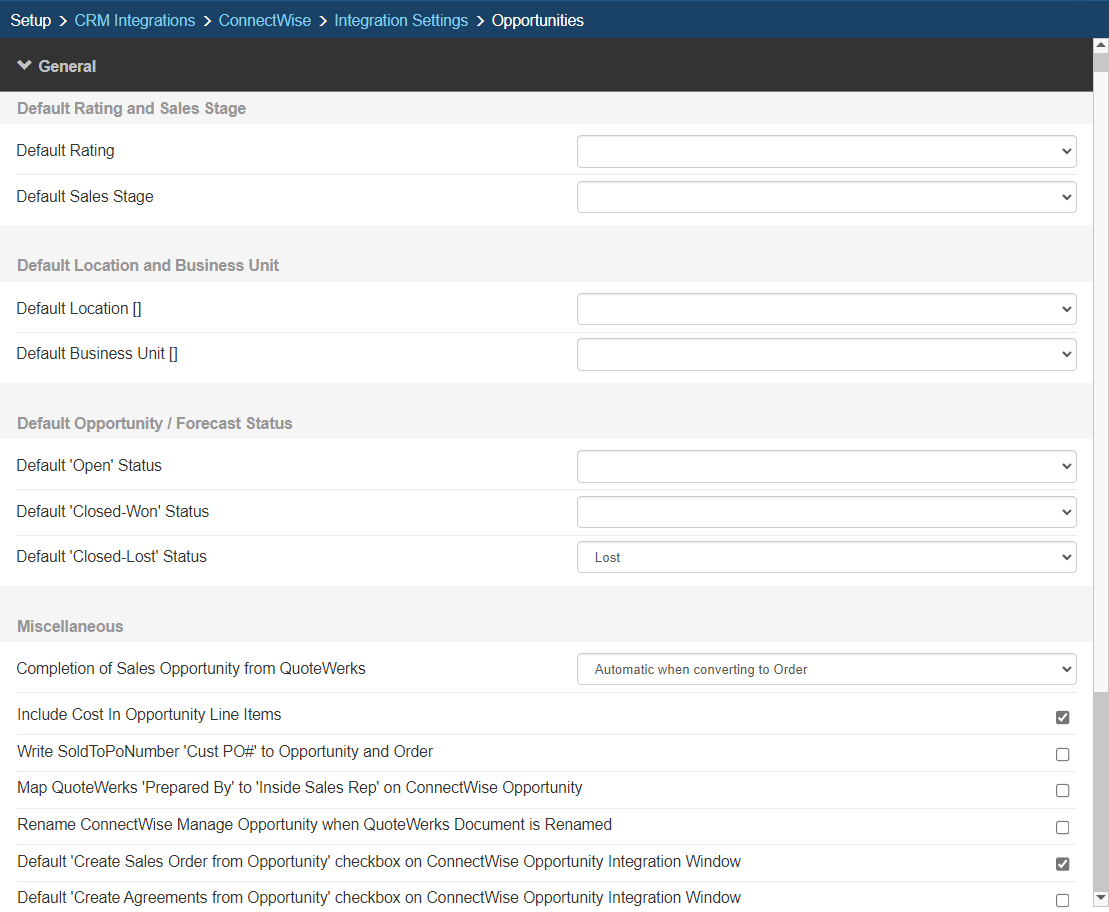
Task: Check Map 'Prepared By' to Inside Sales Rep
Action: point(1062,790)
